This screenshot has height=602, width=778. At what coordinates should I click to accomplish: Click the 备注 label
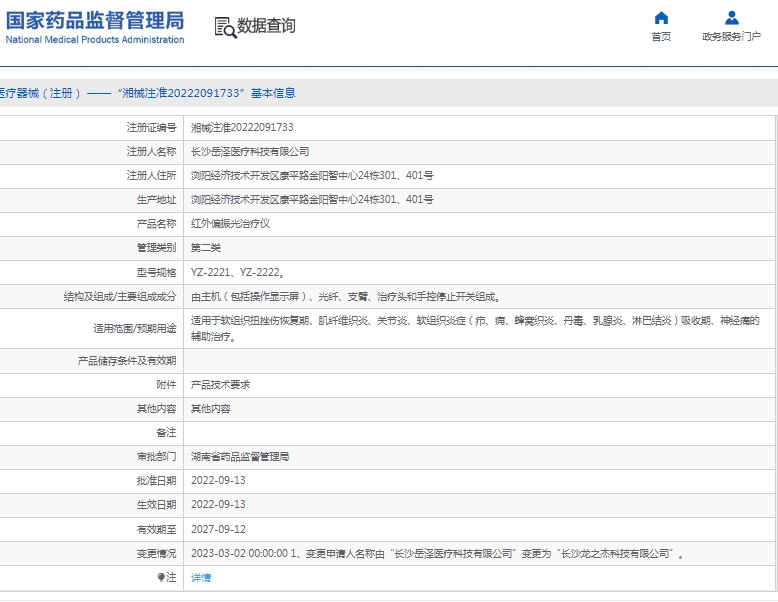pyautogui.click(x=166, y=432)
